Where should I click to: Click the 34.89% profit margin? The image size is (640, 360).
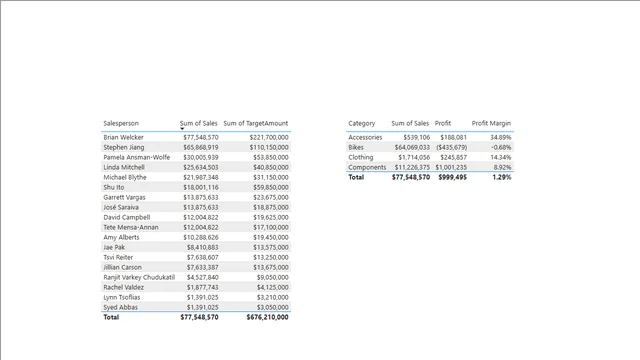tap(501, 137)
